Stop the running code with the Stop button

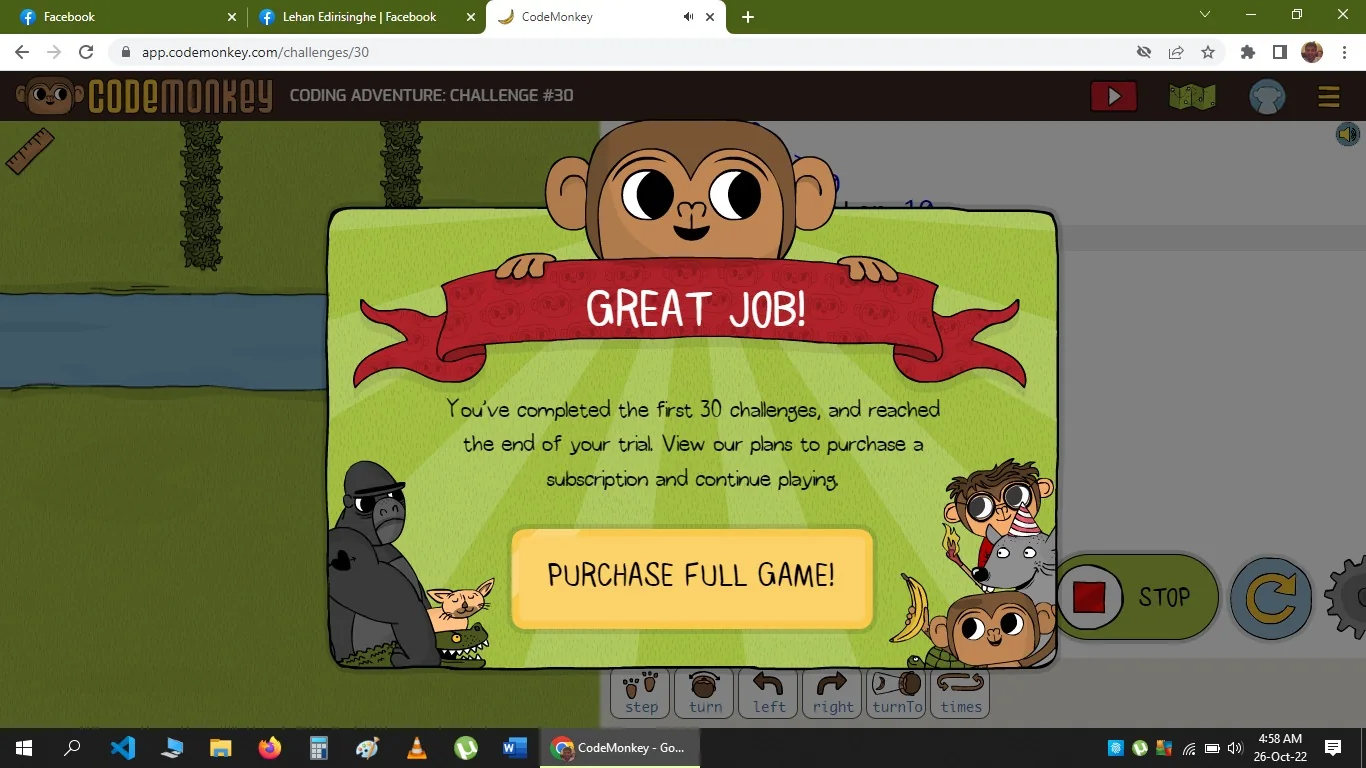1137,597
